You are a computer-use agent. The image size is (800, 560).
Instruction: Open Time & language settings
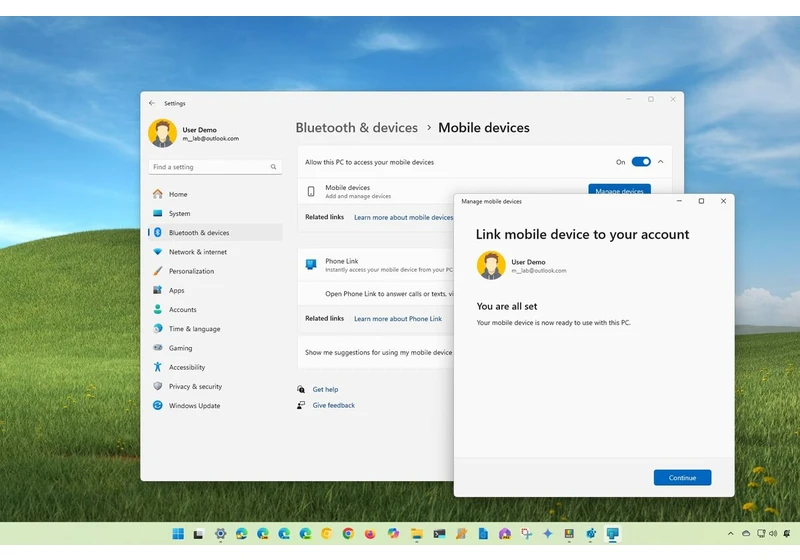(x=215, y=329)
